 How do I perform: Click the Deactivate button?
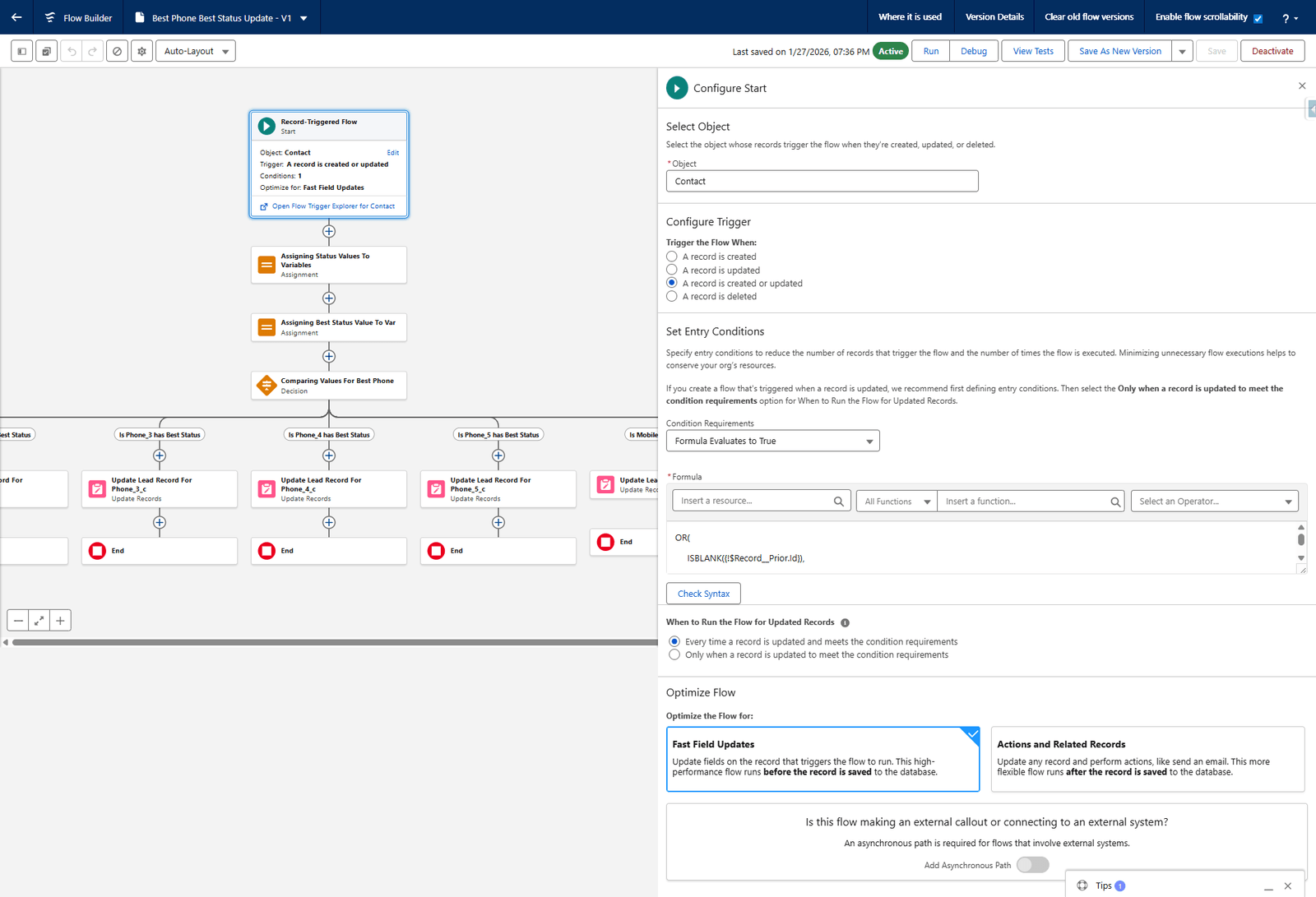pyautogui.click(x=1272, y=51)
